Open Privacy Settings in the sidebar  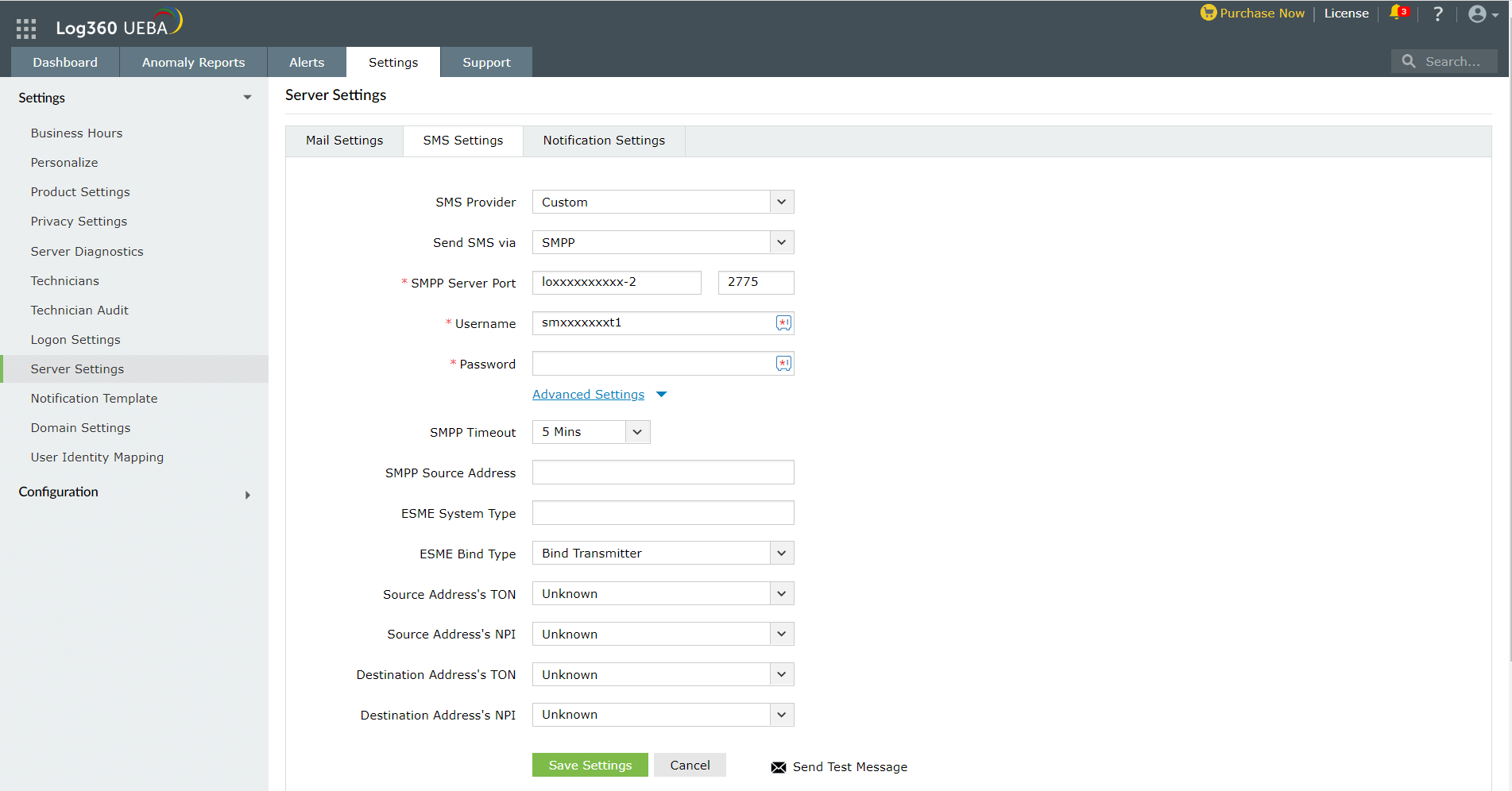(x=79, y=222)
